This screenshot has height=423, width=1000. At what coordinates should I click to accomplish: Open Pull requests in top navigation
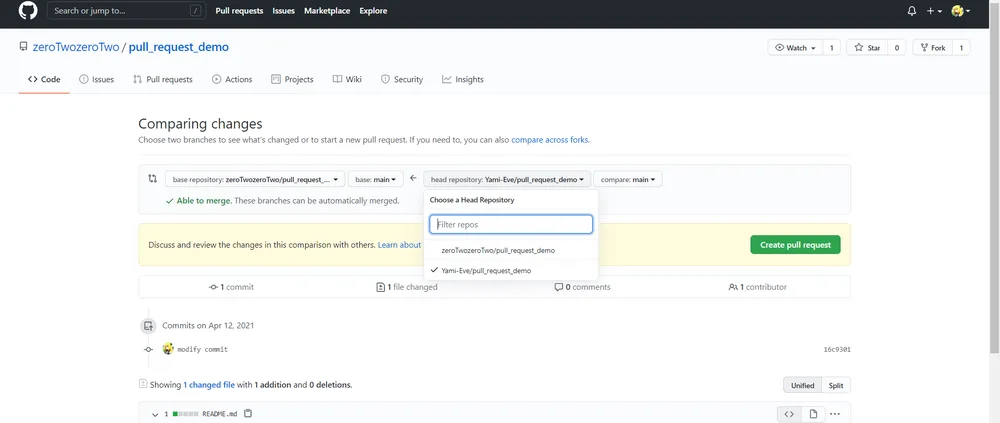pyautogui.click(x=239, y=11)
